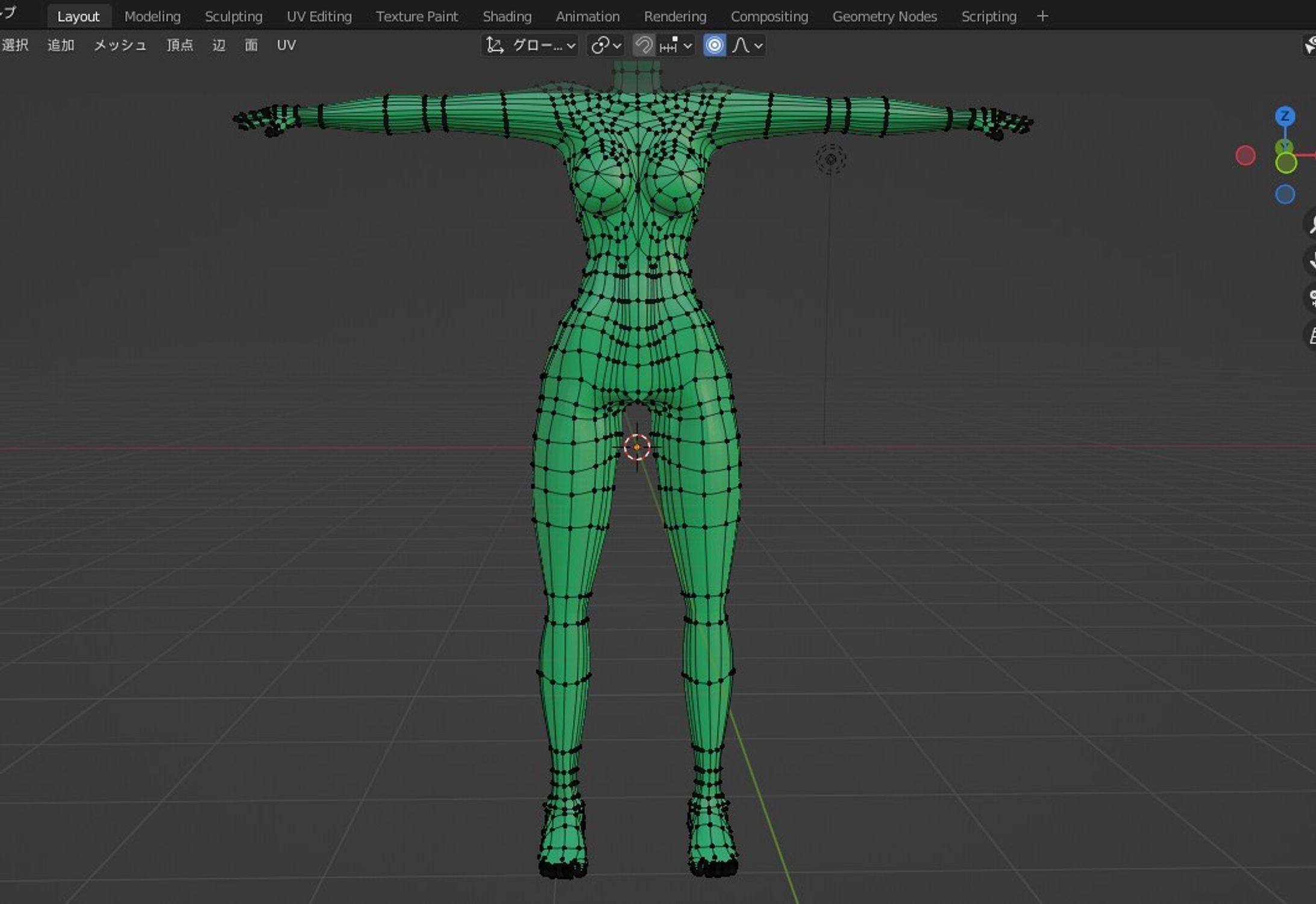Click the pan hand viewport icon
Image resolution: width=1316 pixels, height=904 pixels.
(x=1311, y=261)
